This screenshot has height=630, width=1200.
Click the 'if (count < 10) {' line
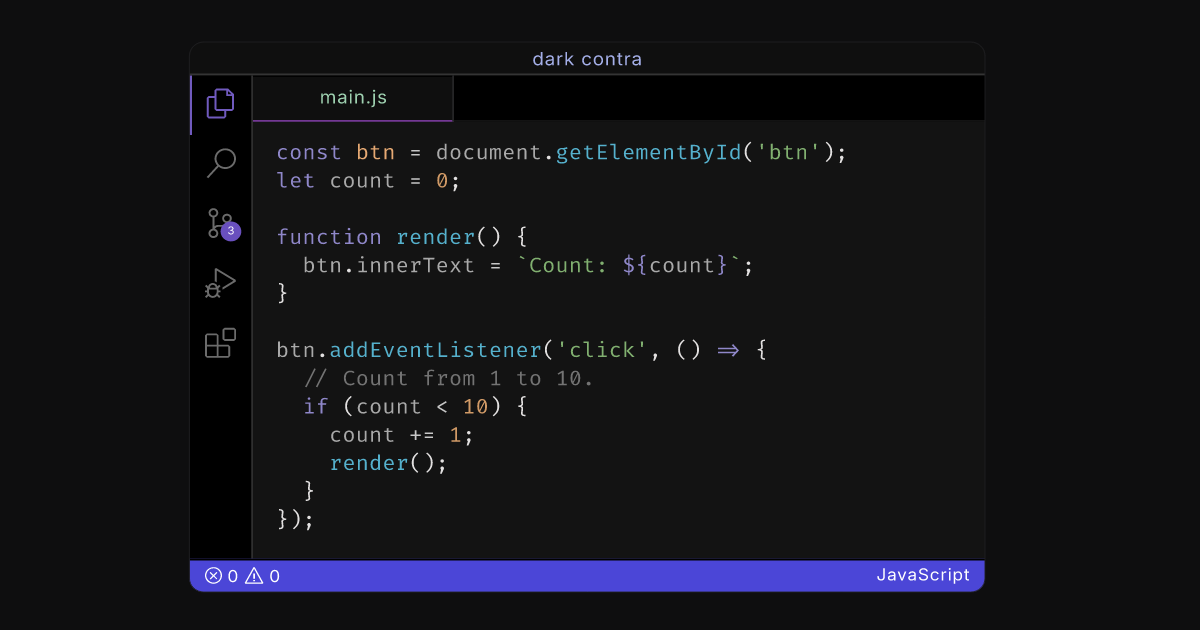[415, 406]
